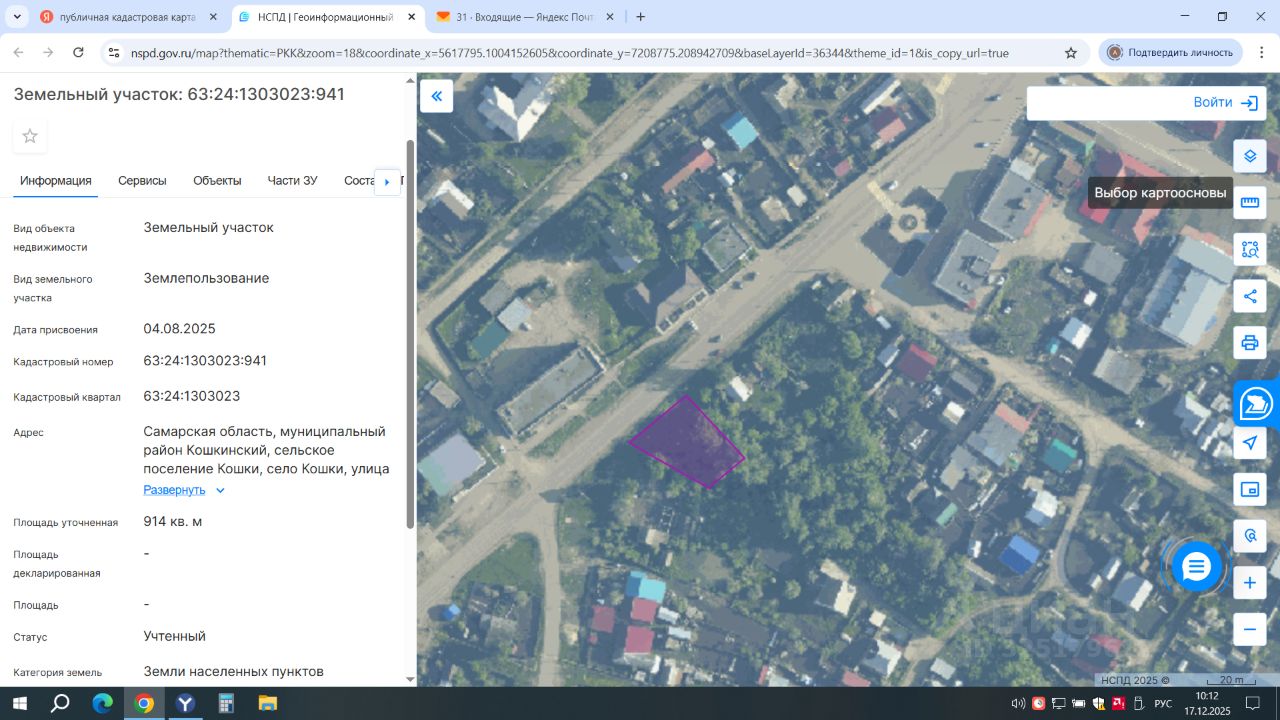Image resolution: width=1280 pixels, height=720 pixels.
Task: Reload the browser page
Action: pyautogui.click(x=78, y=53)
